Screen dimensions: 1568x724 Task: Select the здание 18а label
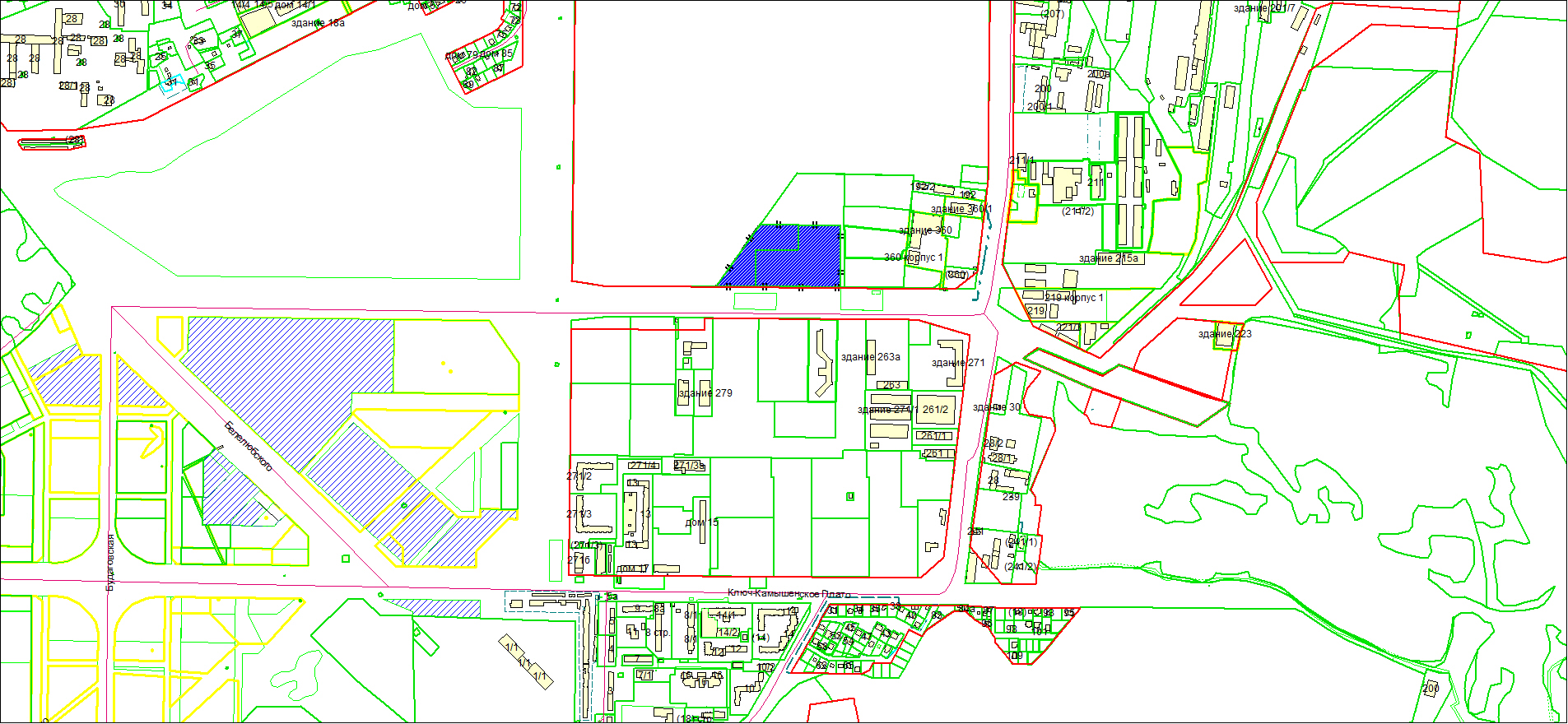click(318, 23)
